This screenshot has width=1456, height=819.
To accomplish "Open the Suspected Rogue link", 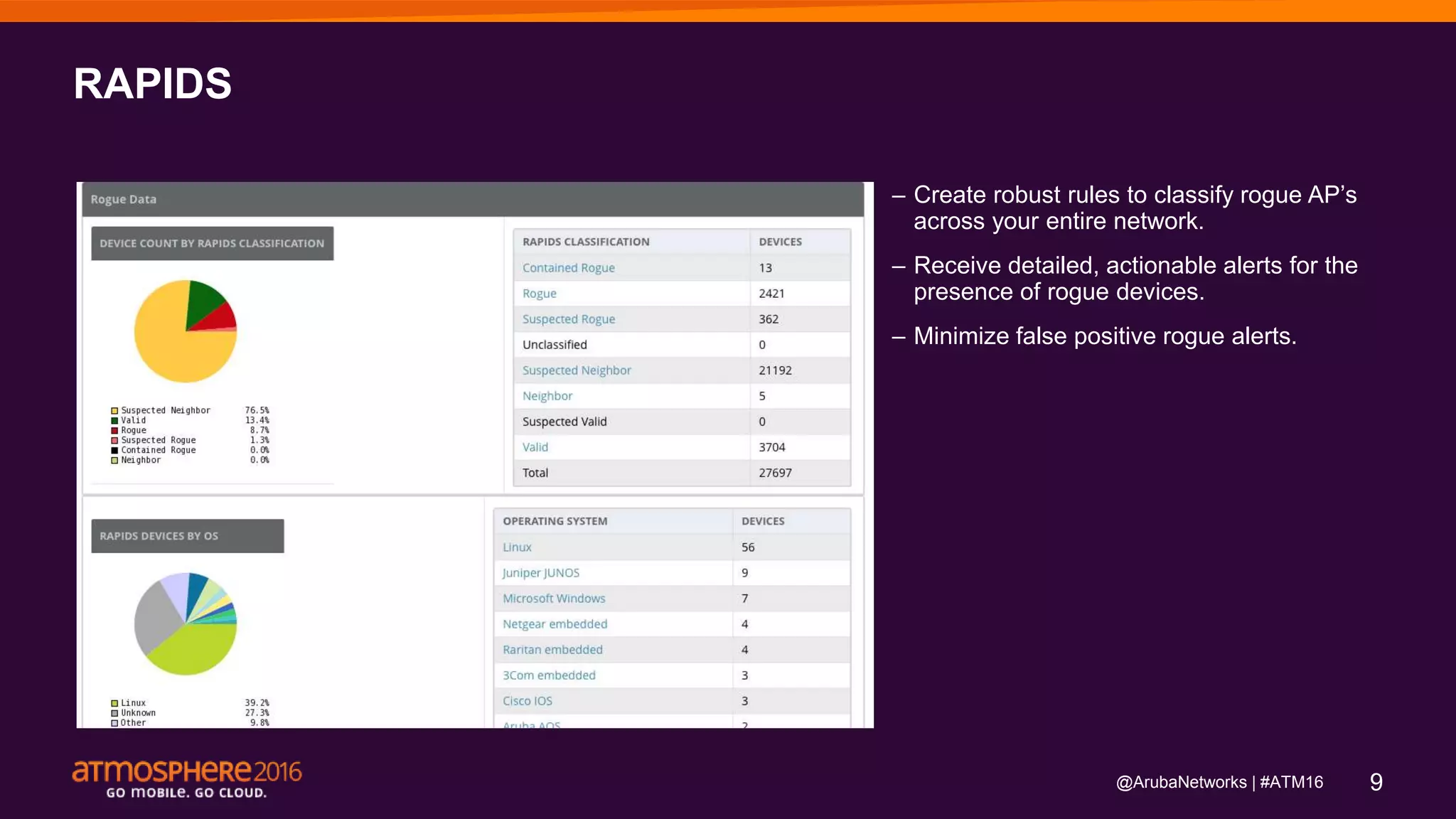I will click(568, 319).
